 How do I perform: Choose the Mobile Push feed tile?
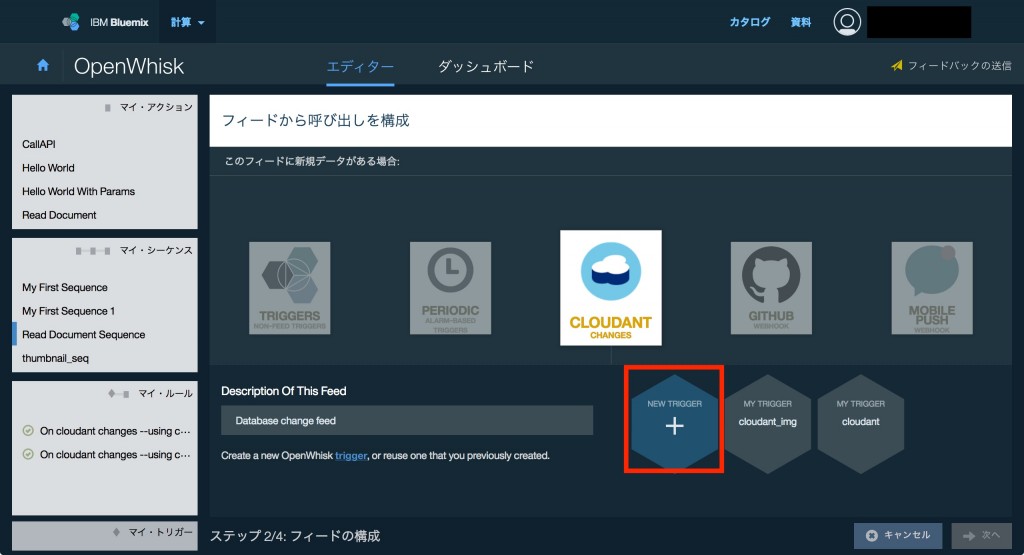click(x=932, y=288)
